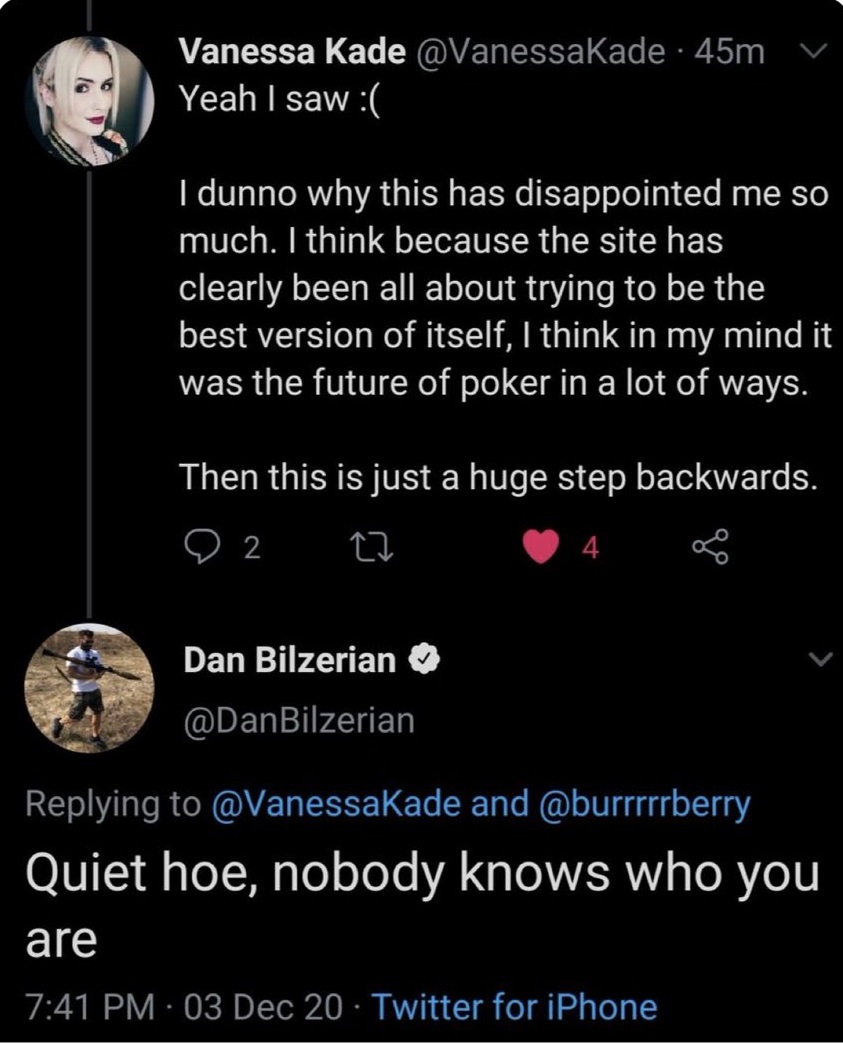Open the @DanBilzerian handle under his name
The image size is (843, 1043).
pos(299,719)
